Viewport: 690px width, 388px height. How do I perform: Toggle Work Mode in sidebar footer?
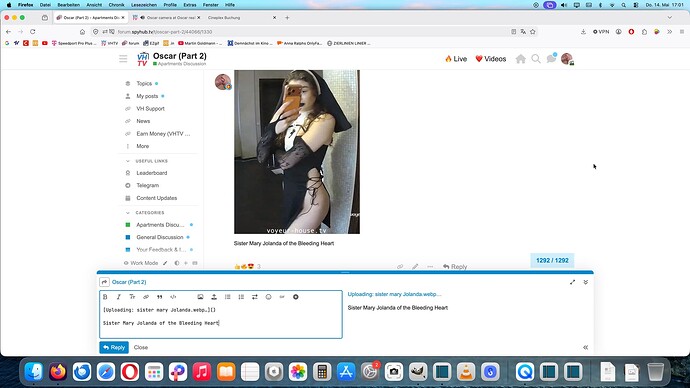click(141, 263)
